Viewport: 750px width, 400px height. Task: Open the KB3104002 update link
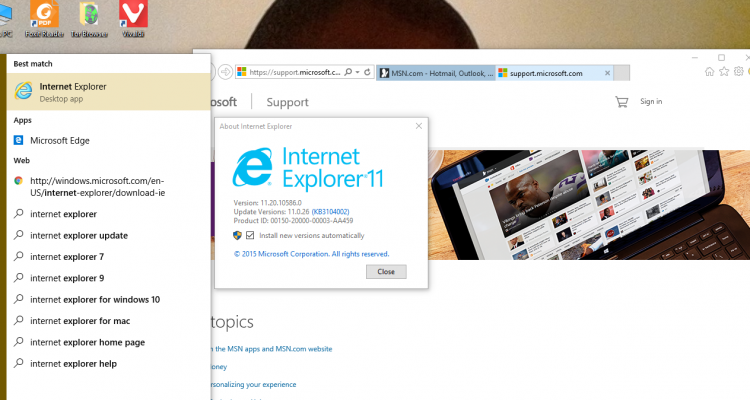click(x=331, y=211)
